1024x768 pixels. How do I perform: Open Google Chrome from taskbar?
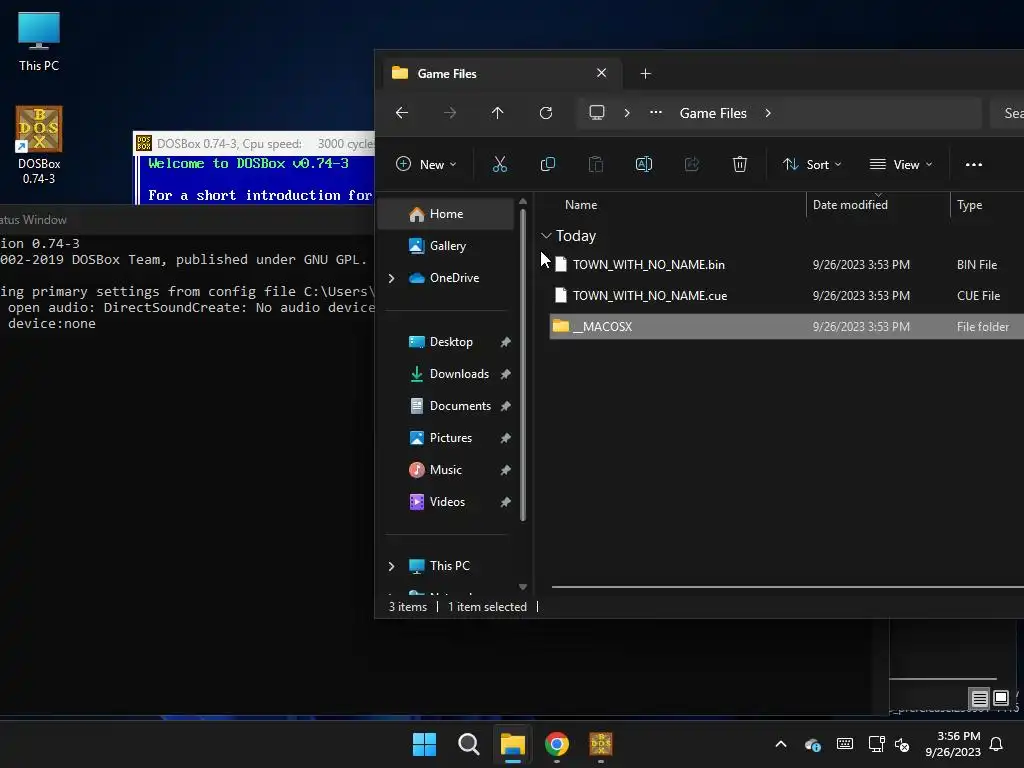557,744
